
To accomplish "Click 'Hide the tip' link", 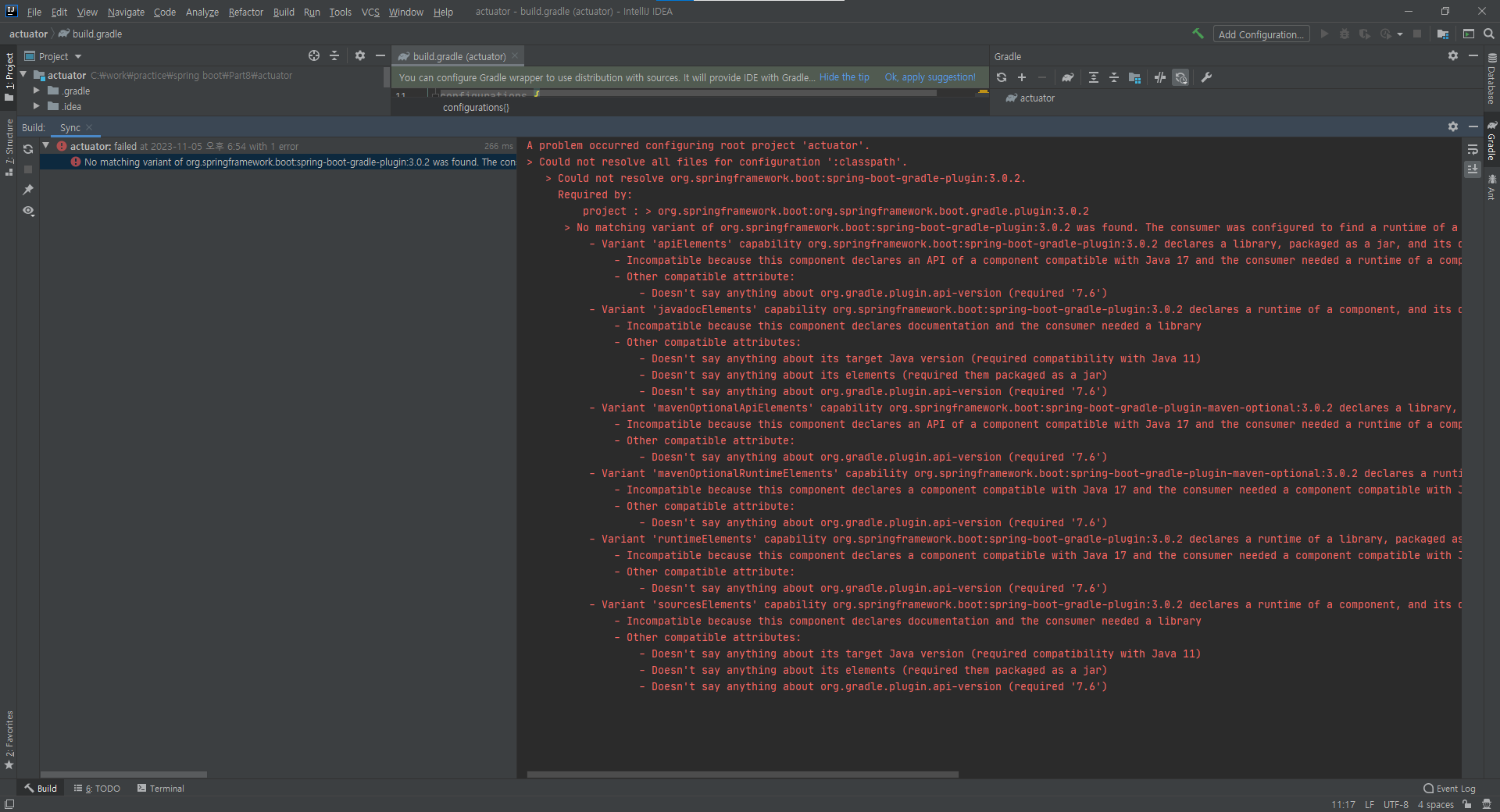I will (x=845, y=77).
